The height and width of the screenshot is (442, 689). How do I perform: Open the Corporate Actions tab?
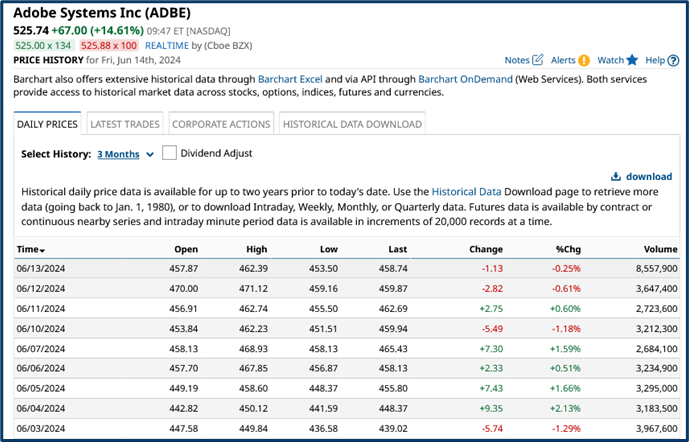coord(221,124)
